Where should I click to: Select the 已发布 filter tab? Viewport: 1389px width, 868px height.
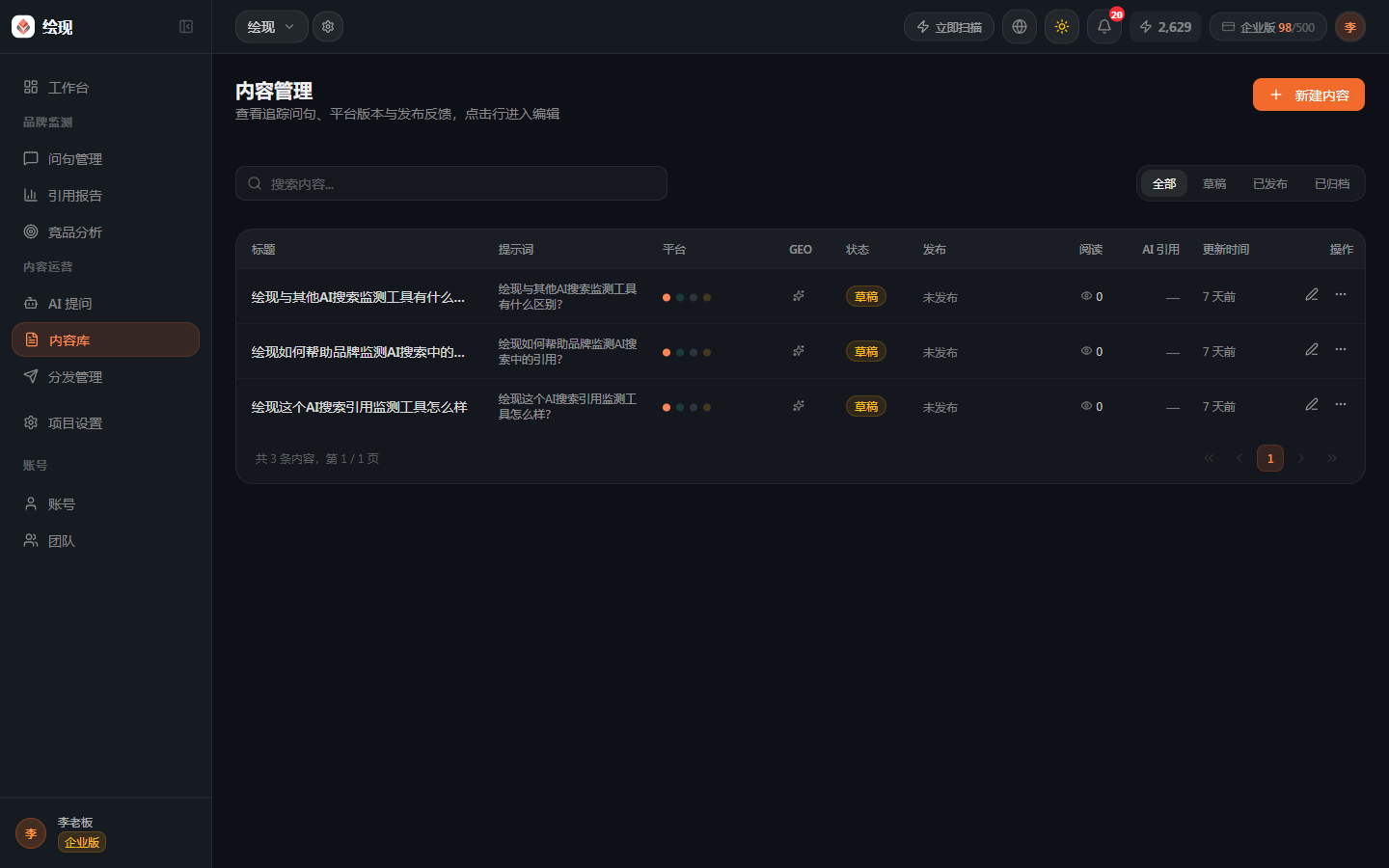click(x=1270, y=183)
